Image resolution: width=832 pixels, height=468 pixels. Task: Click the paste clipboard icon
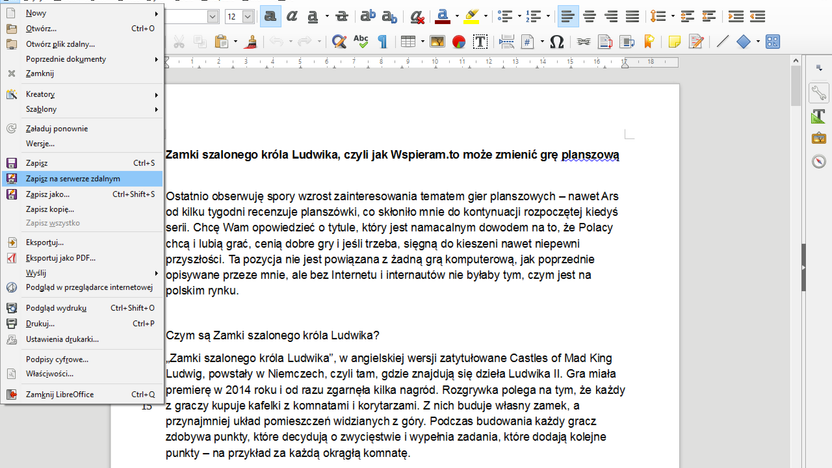221,41
